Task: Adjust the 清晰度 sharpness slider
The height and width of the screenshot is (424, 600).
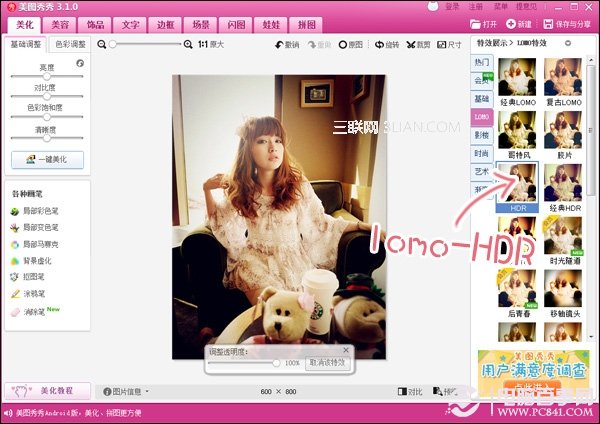Action: tap(47, 138)
